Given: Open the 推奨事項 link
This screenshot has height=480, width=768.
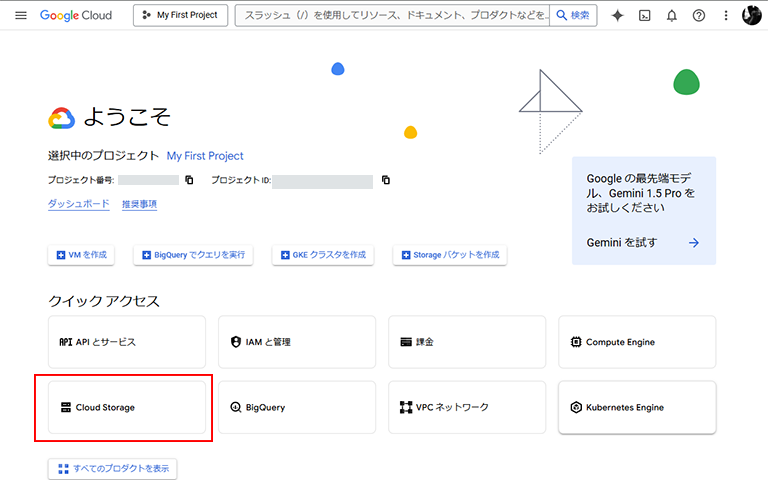Looking at the screenshot, I should 139,204.
